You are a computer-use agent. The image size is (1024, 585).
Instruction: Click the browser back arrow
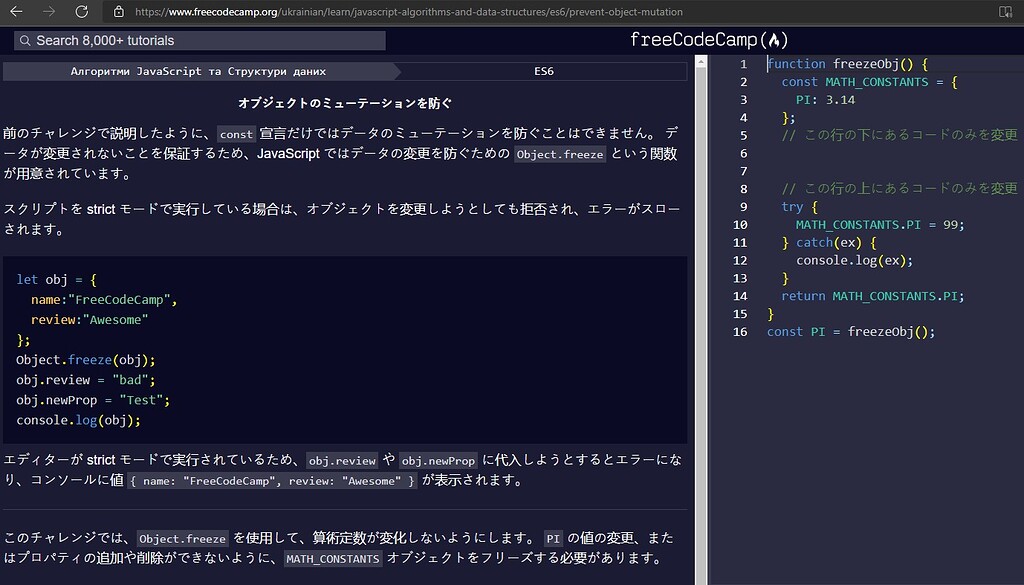16,11
